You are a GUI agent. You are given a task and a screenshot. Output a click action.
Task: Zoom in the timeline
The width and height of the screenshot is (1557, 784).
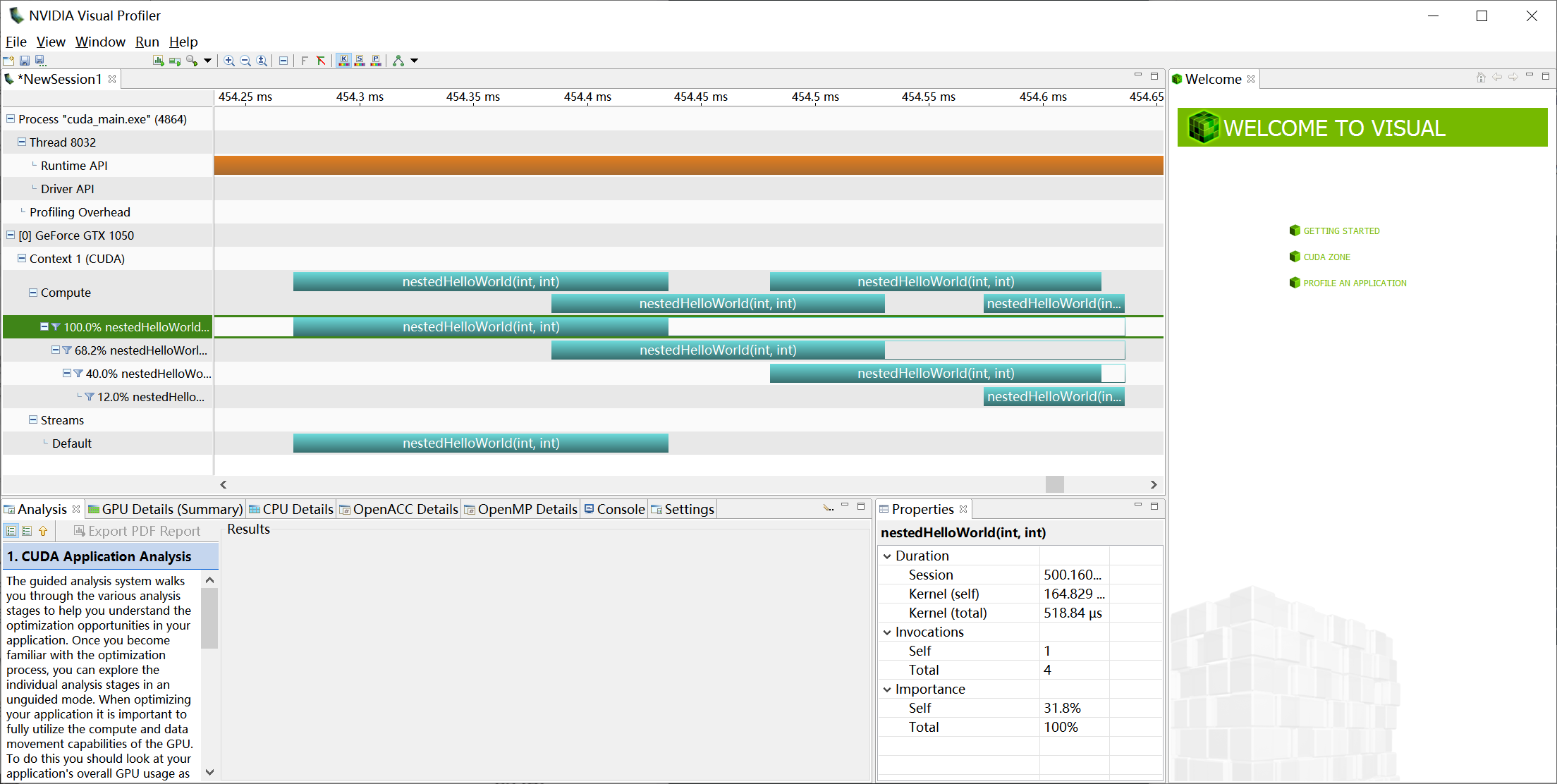point(229,61)
